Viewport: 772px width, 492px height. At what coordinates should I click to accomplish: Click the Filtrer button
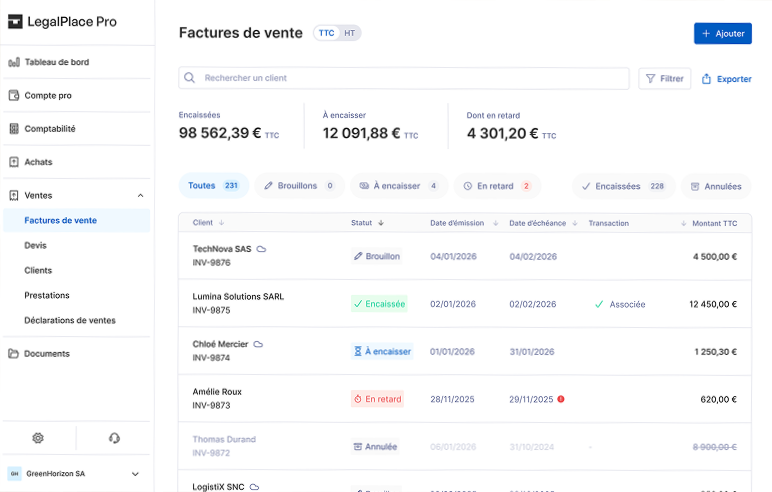[665, 79]
